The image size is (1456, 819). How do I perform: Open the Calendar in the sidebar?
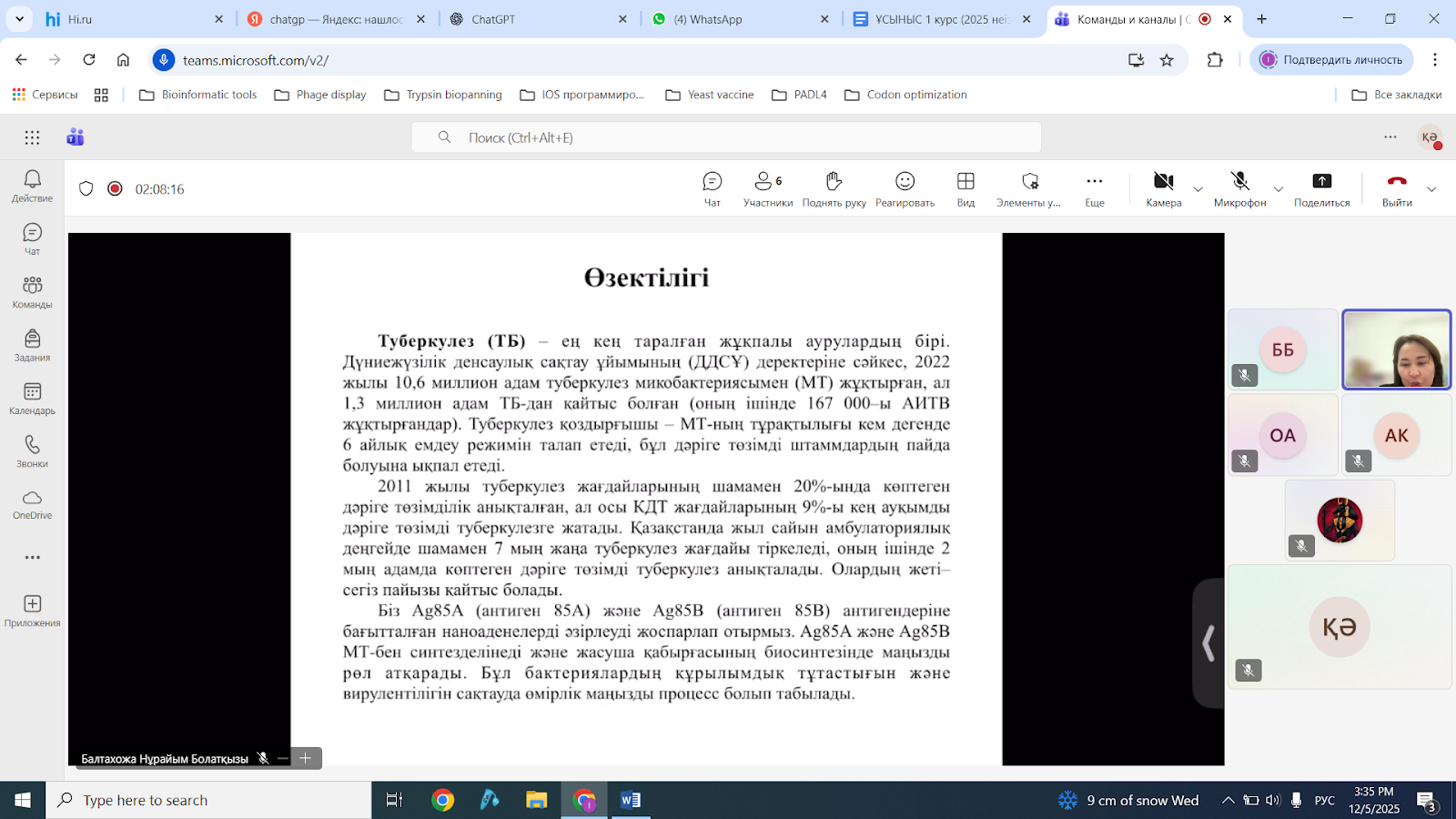click(32, 398)
